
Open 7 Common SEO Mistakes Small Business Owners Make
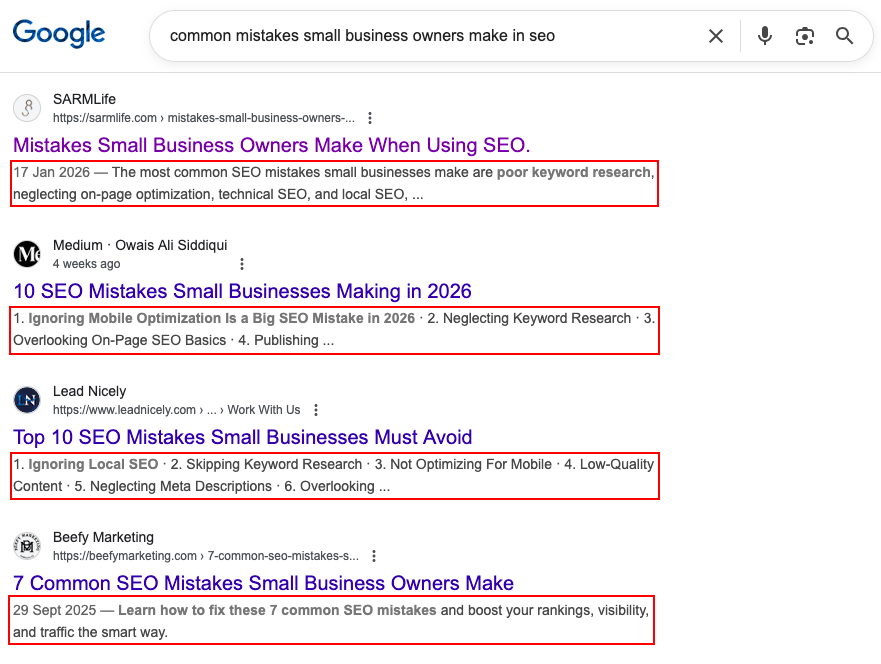point(262,583)
